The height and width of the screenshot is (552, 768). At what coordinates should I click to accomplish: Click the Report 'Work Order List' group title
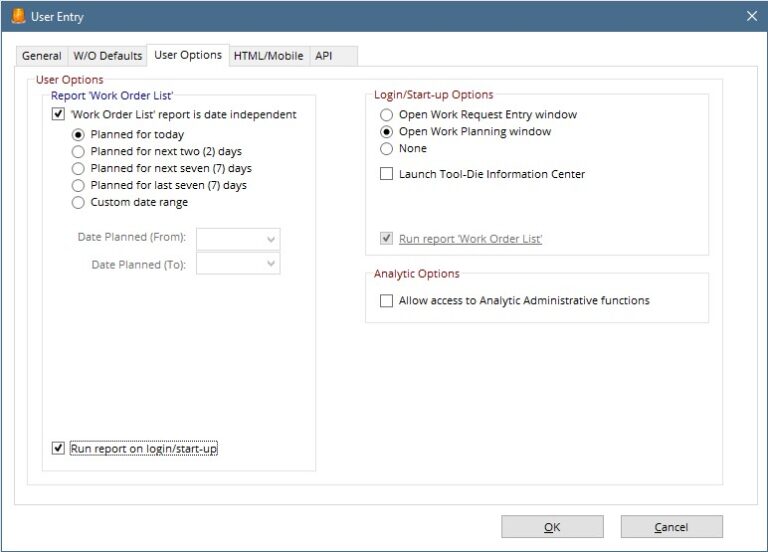[x=112, y=96]
